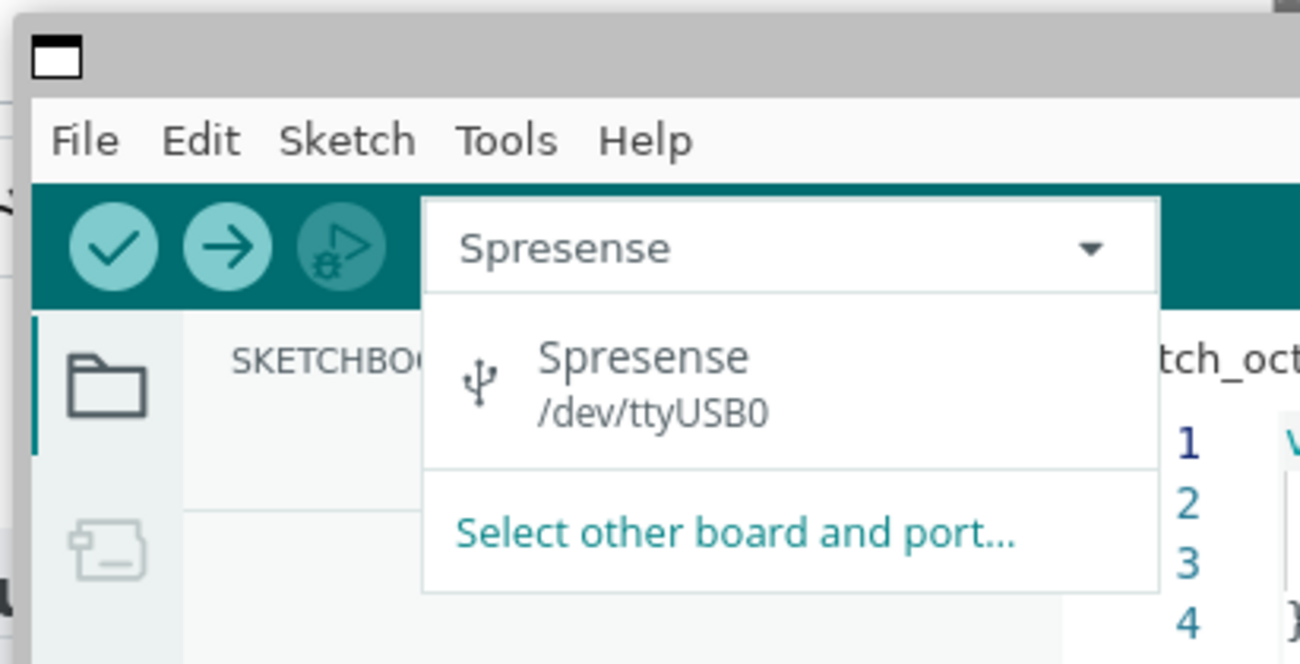Open the Sketch menu
This screenshot has height=664, width=1300.
(346, 141)
